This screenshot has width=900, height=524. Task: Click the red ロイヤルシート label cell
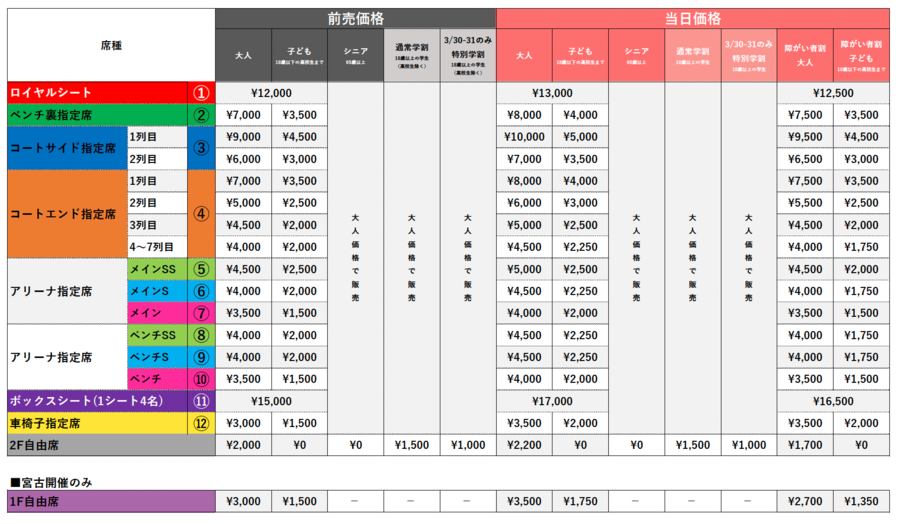pyautogui.click(x=97, y=92)
